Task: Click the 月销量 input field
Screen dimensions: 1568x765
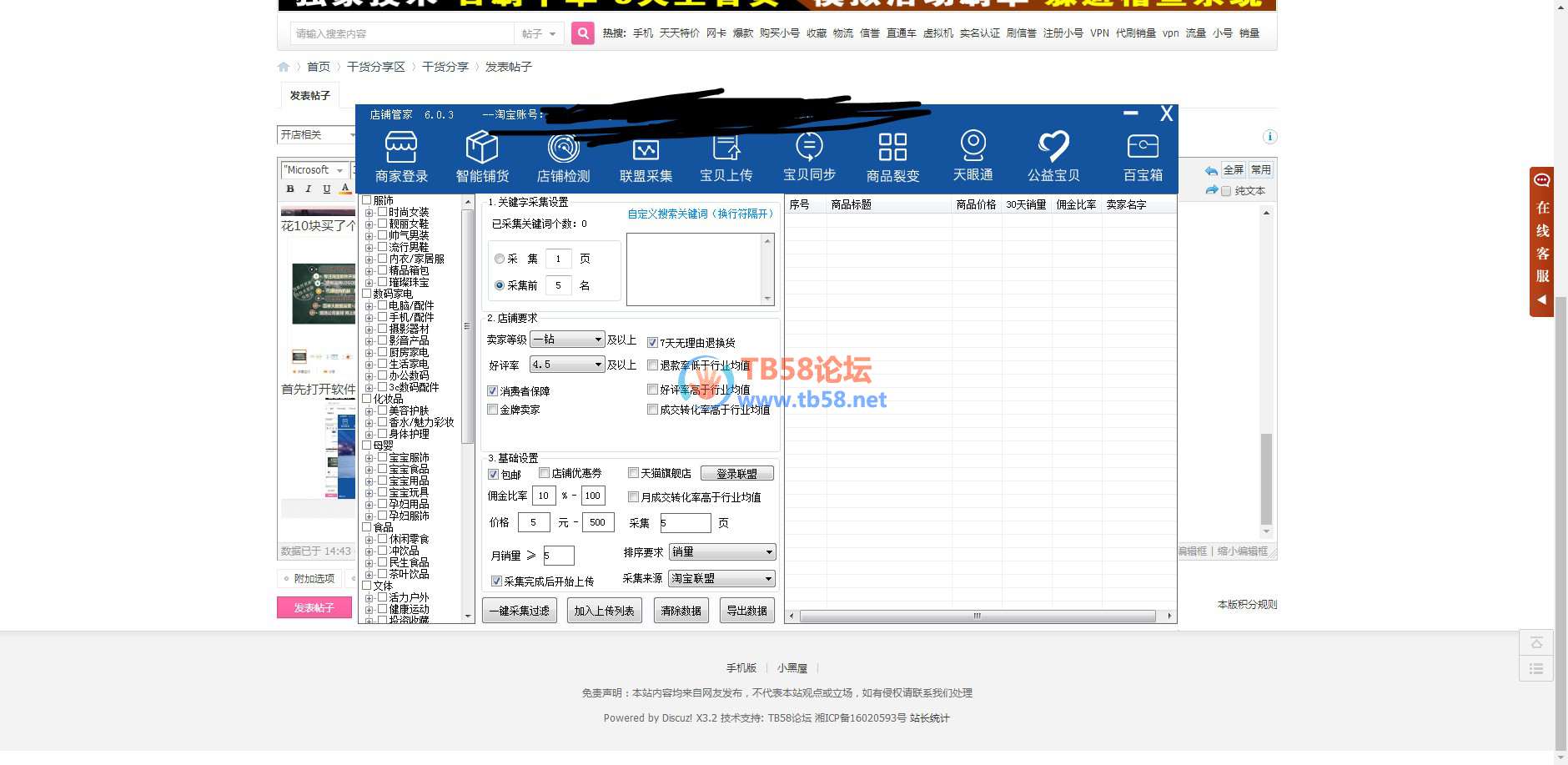Action: (x=558, y=555)
